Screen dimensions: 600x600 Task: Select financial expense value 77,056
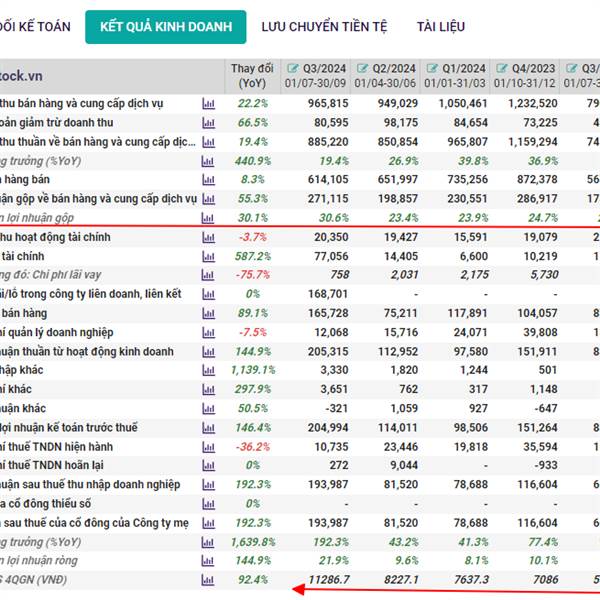coord(331,256)
